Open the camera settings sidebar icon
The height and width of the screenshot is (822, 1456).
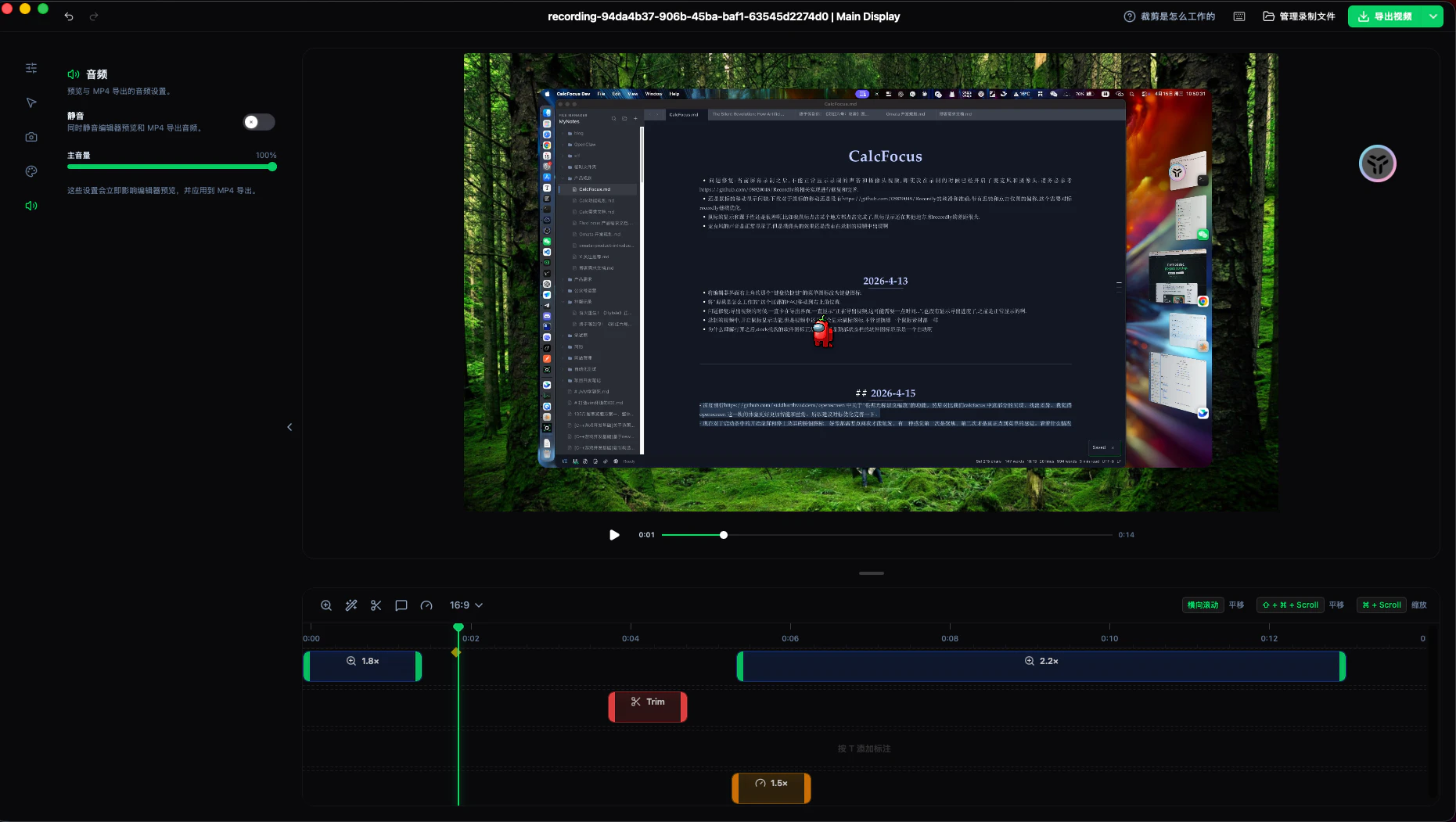click(31, 137)
